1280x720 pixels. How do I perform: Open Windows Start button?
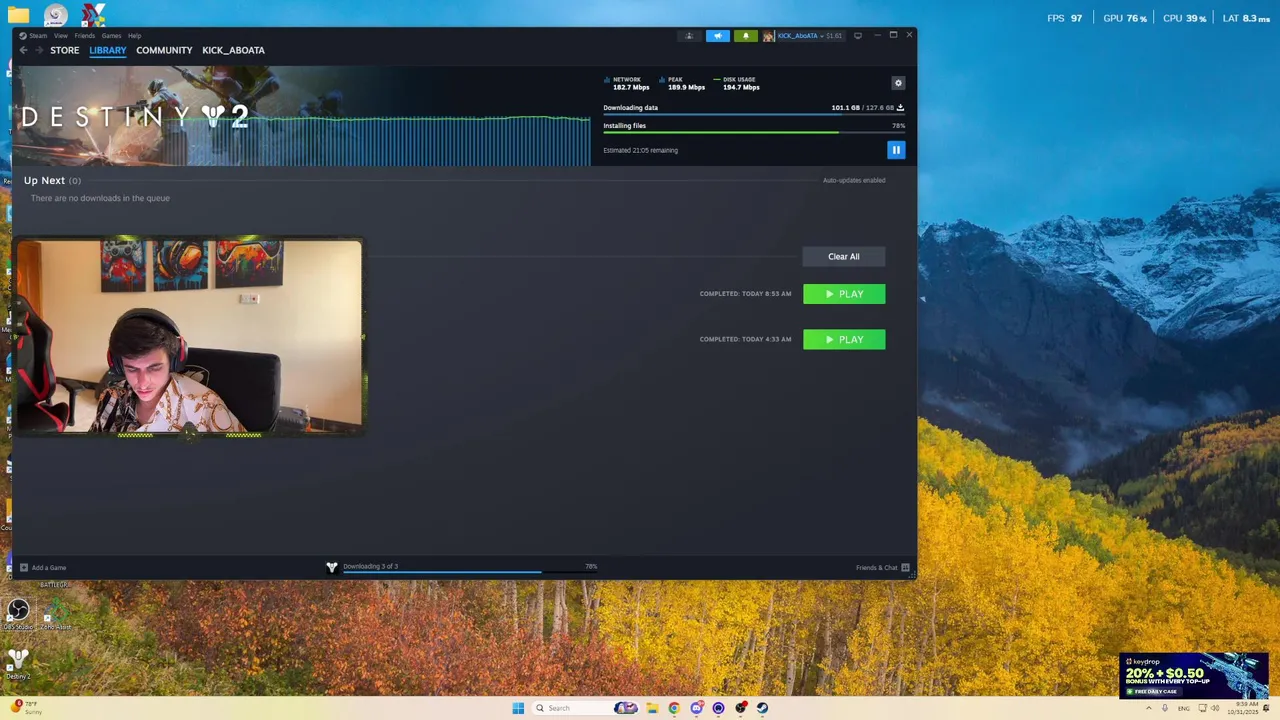518,708
